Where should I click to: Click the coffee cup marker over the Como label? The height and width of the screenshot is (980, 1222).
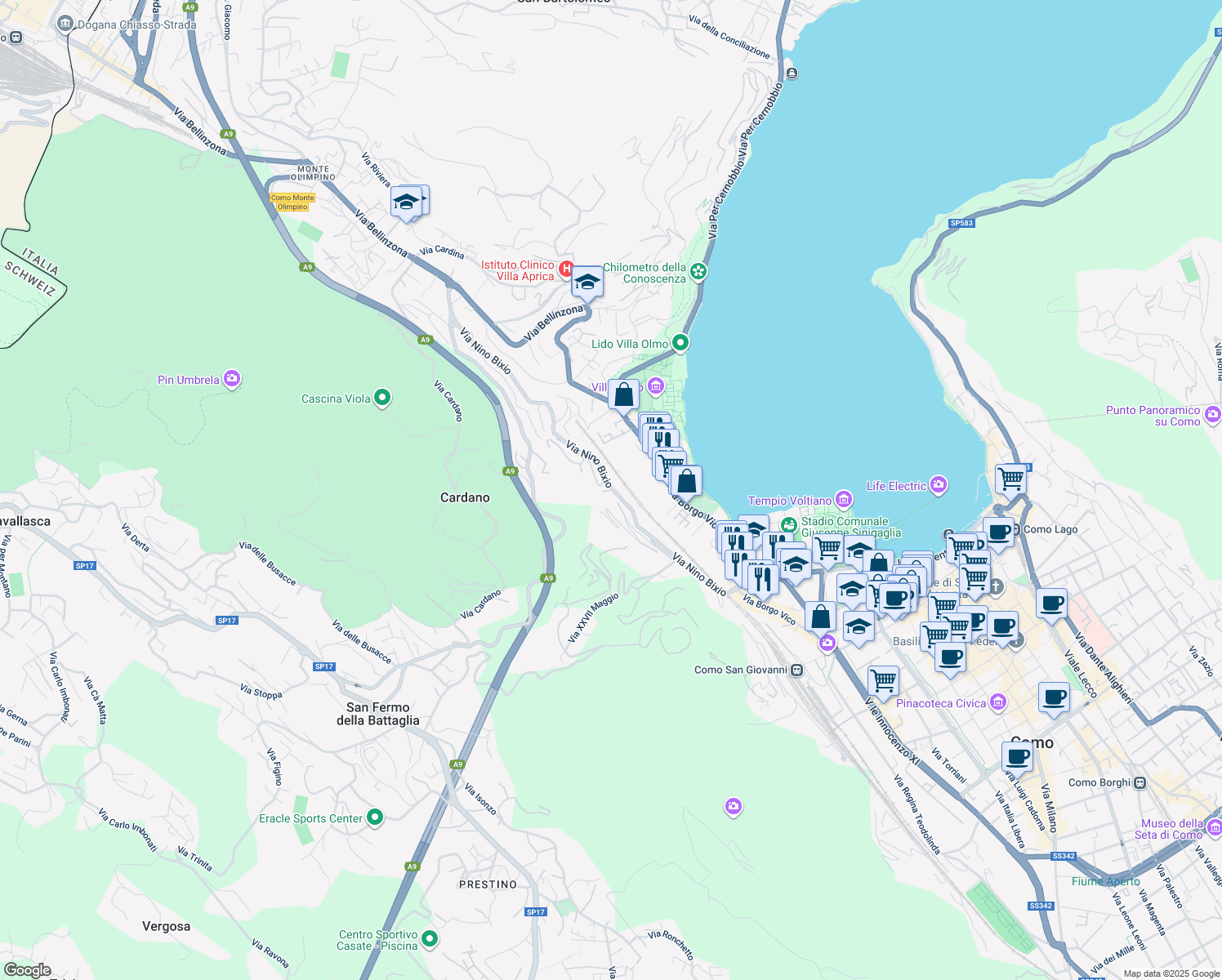click(x=1018, y=757)
